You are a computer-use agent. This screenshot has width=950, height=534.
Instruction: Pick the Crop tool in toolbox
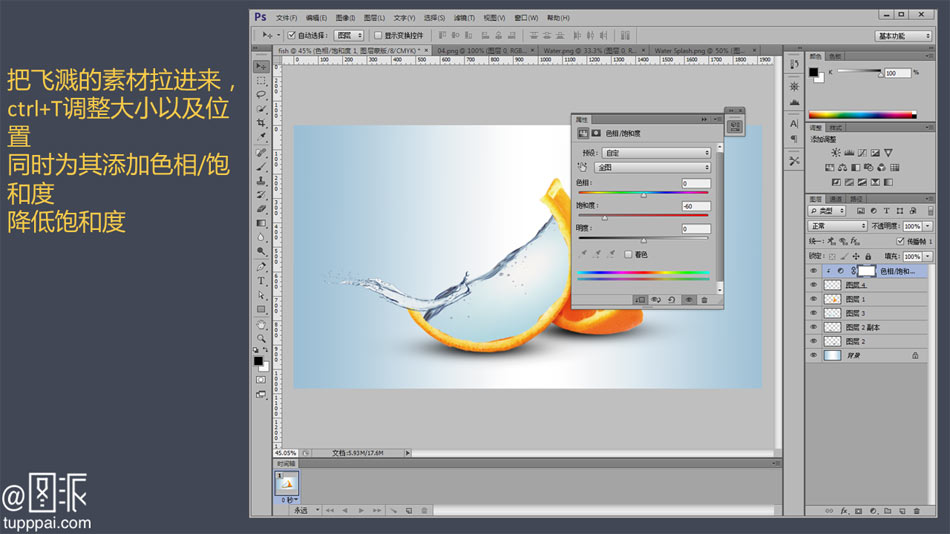(261, 123)
